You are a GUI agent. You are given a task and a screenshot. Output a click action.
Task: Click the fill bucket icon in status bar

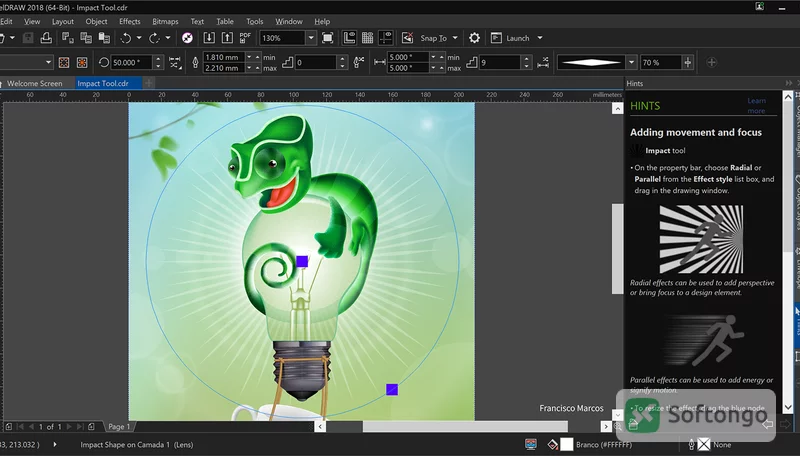point(553,445)
